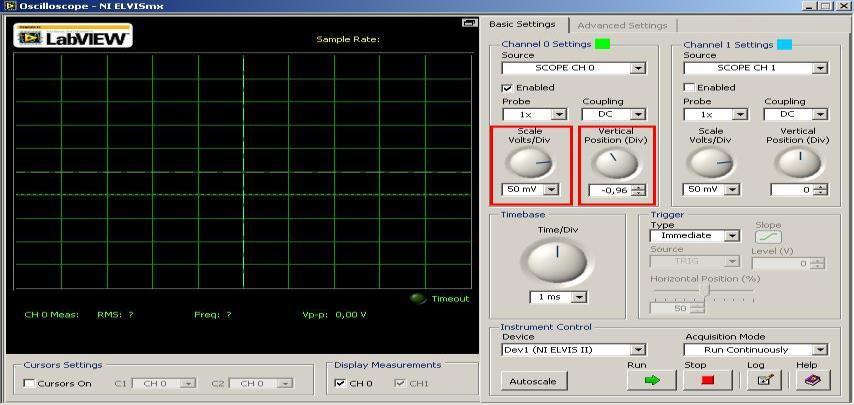854x405 pixels.
Task: Open Device Dev1 (NI ELVIS II) dropdown
Action: (x=574, y=349)
